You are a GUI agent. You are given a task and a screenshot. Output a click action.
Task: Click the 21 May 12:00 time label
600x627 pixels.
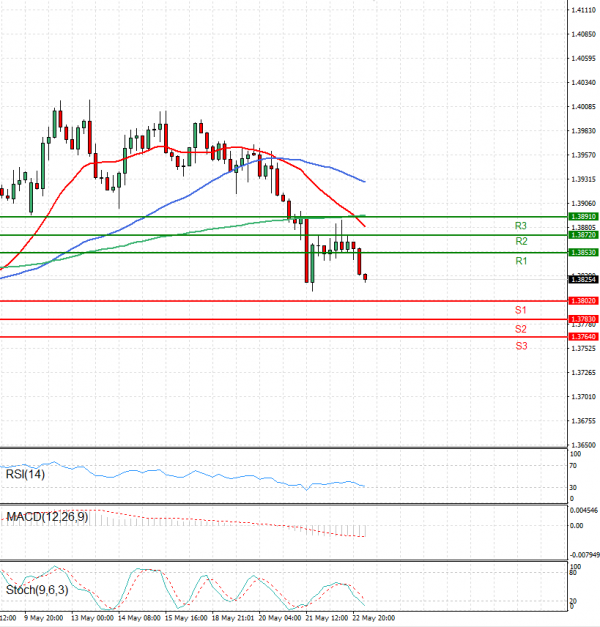326,618
